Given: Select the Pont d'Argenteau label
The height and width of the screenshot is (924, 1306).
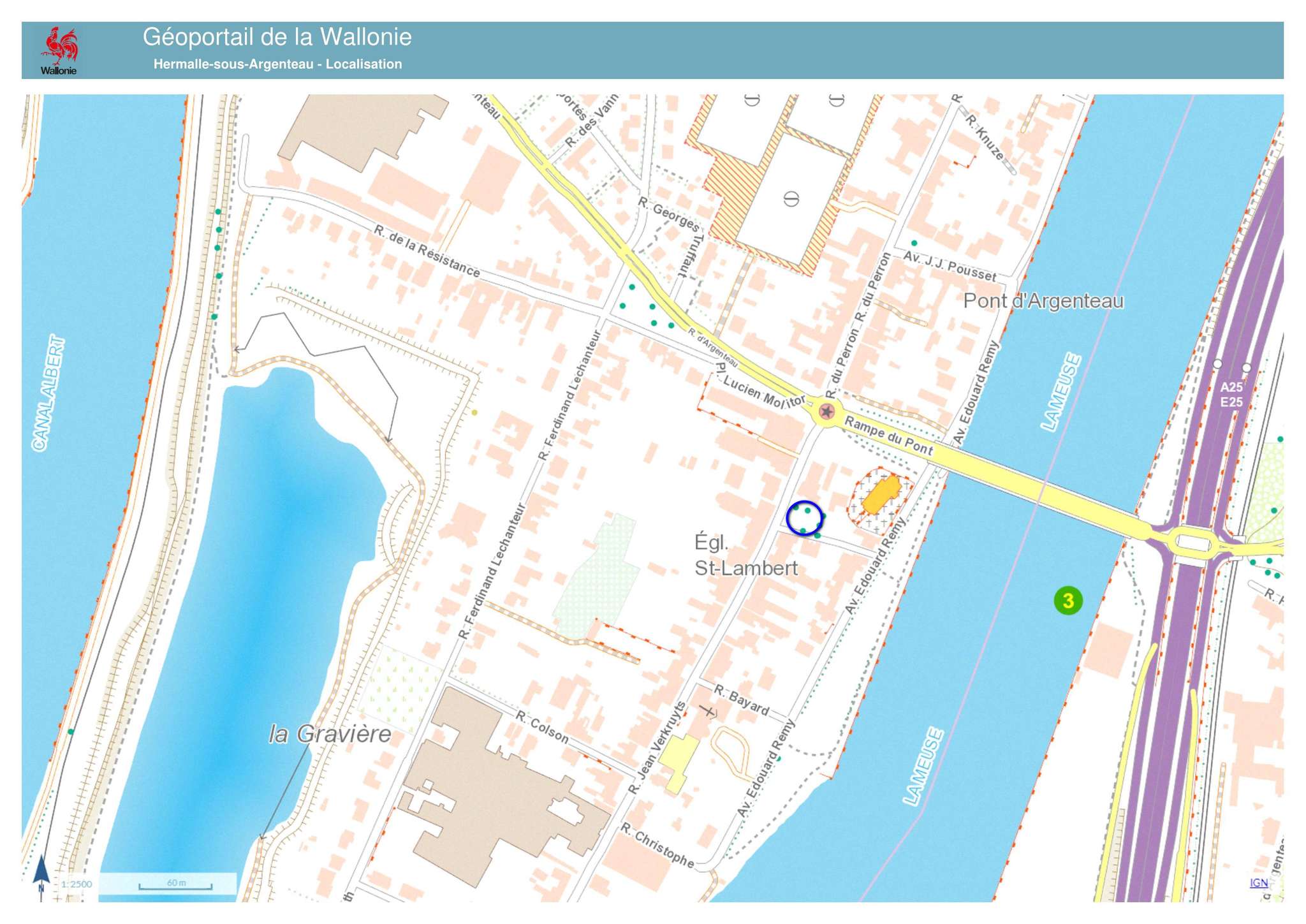Looking at the screenshot, I should pos(1043,301).
